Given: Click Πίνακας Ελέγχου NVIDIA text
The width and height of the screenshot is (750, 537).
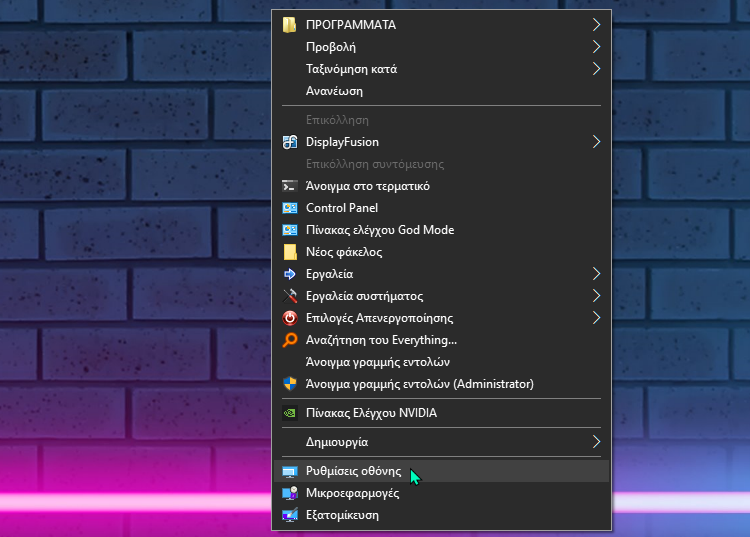Looking at the screenshot, I should tap(371, 413).
